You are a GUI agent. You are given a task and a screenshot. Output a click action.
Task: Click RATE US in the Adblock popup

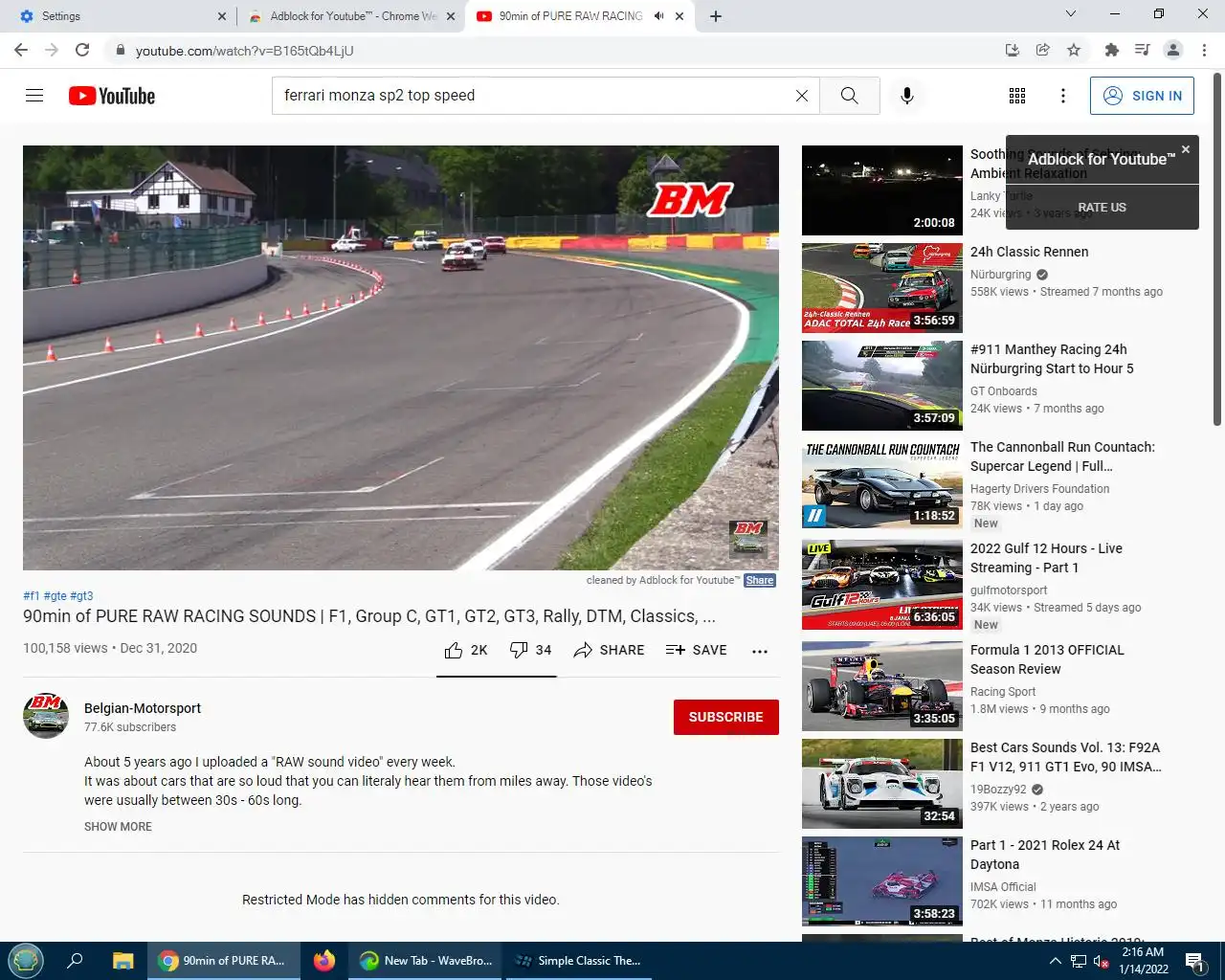1102,207
